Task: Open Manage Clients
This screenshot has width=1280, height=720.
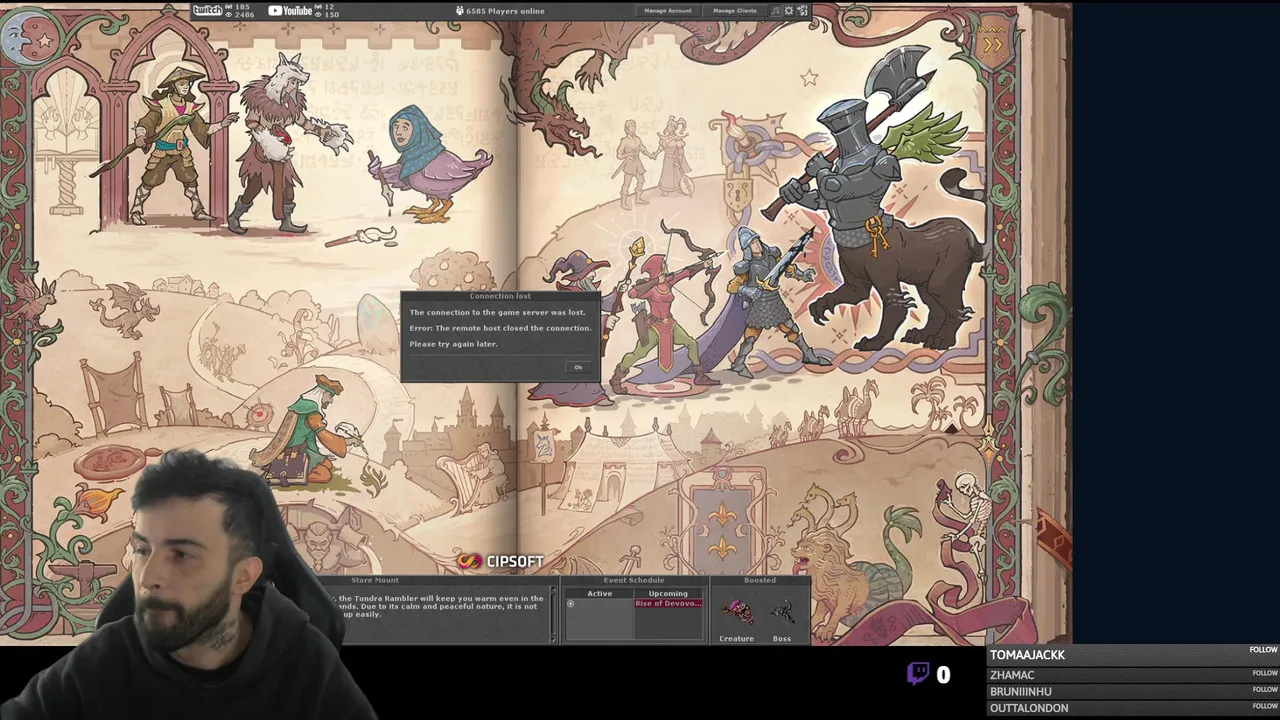Action: (735, 11)
